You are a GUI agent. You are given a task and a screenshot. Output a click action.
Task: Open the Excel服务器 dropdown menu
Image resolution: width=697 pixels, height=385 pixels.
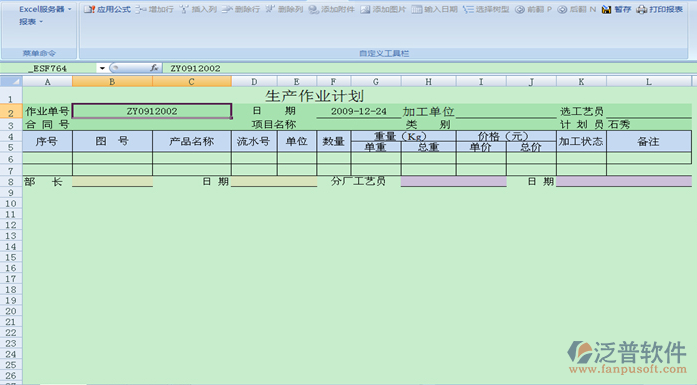pyautogui.click(x=45, y=9)
